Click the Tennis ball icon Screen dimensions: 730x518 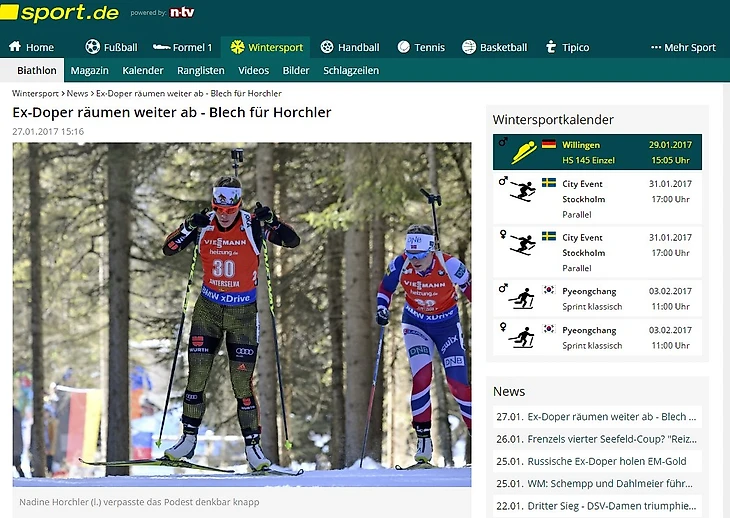click(404, 47)
